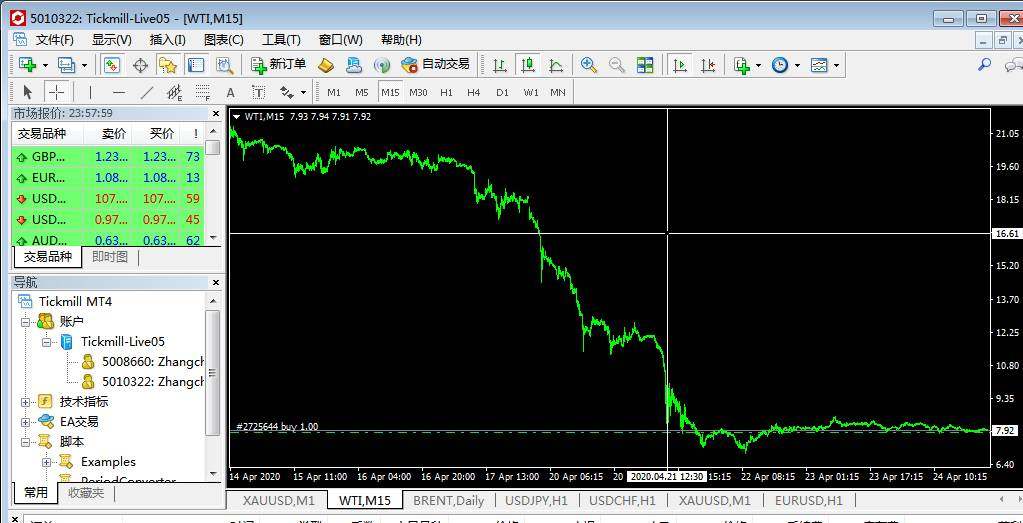Switch to the 收藏夹 tab
The width and height of the screenshot is (1023, 523).
(86, 493)
